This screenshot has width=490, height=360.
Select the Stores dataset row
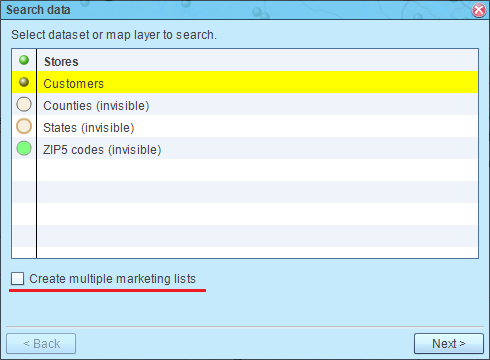(245, 60)
